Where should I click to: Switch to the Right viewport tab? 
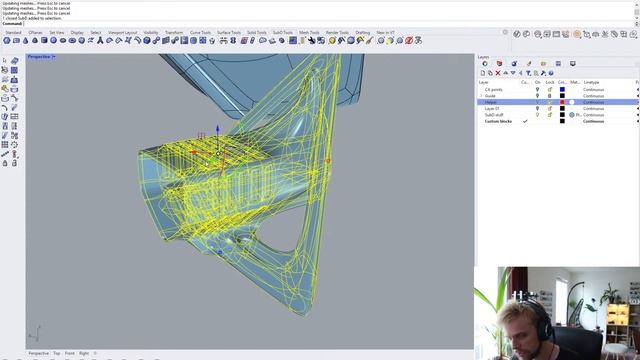coord(84,353)
